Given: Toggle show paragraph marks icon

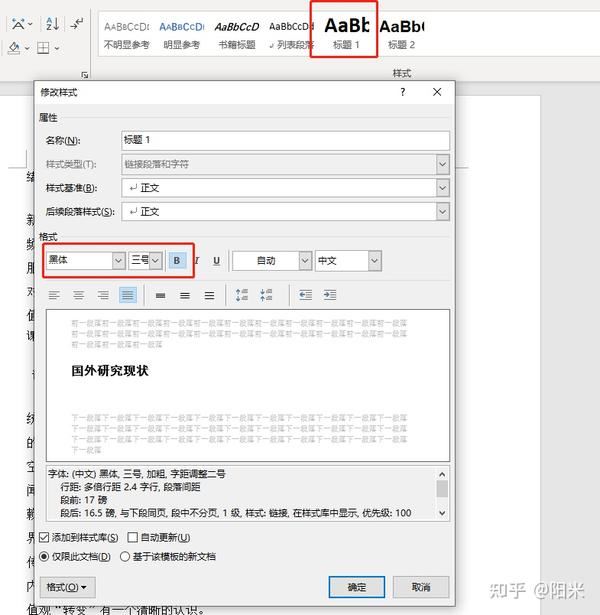Looking at the screenshot, I should pos(76,24).
